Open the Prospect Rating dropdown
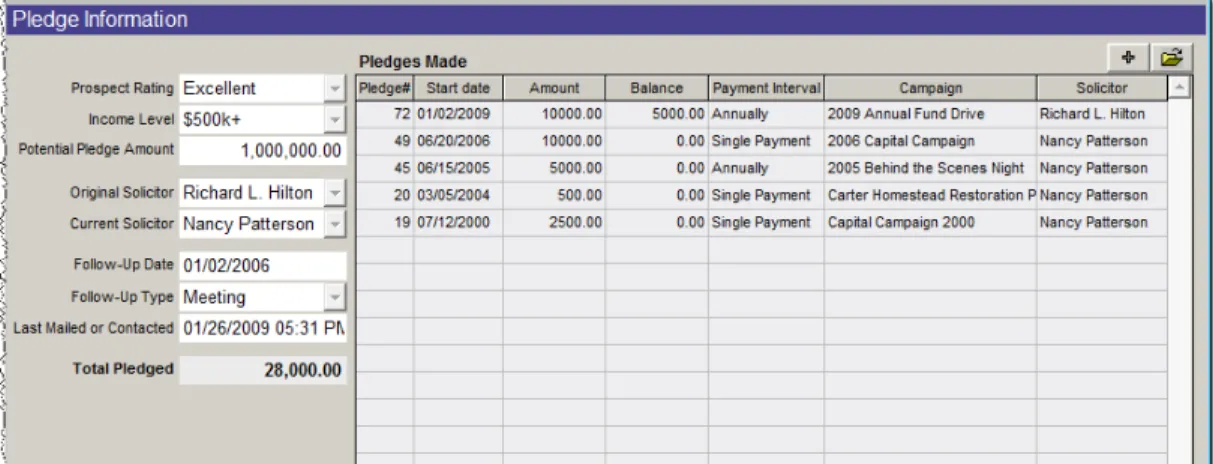 (335, 88)
